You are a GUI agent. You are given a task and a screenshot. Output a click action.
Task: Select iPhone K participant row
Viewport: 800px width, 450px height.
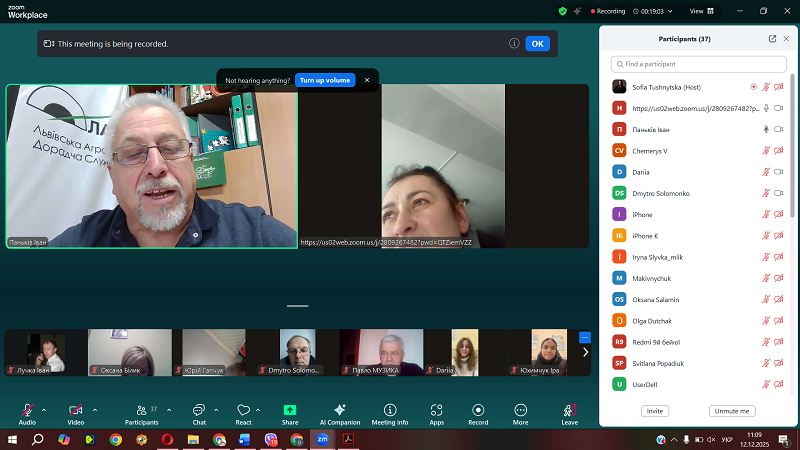click(698, 236)
